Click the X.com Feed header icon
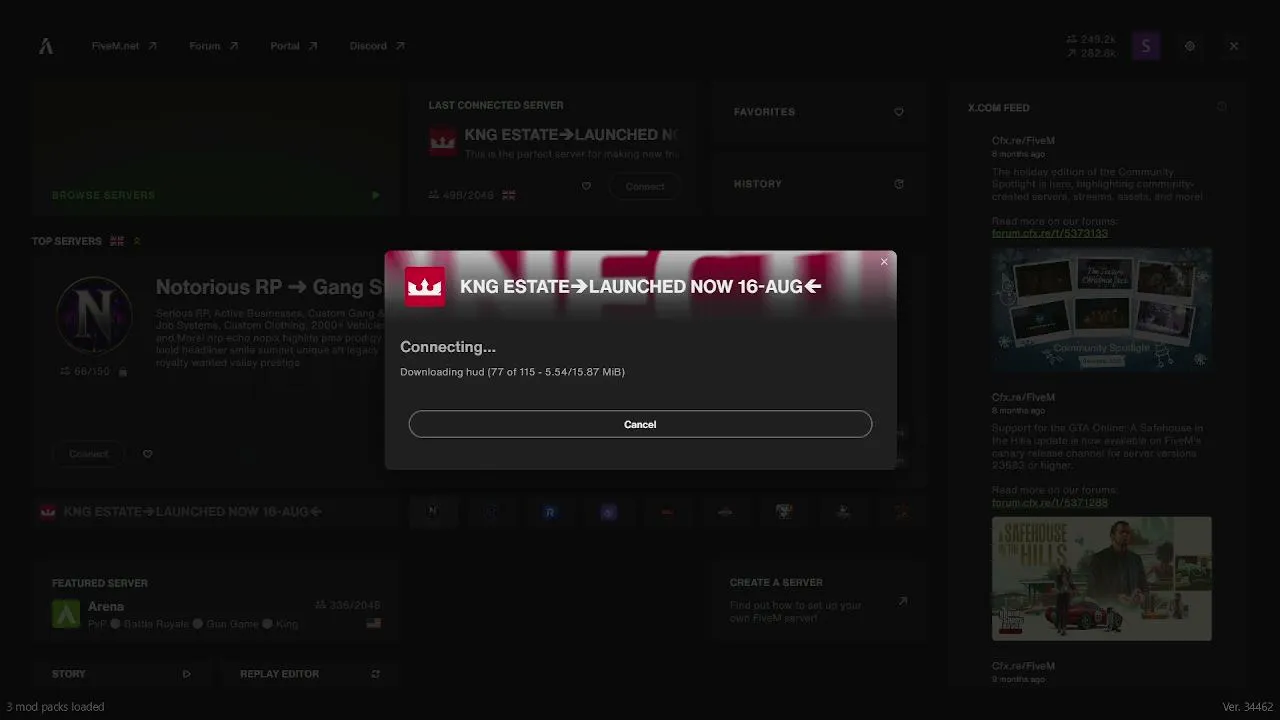The height and width of the screenshot is (720, 1280). (x=1221, y=107)
